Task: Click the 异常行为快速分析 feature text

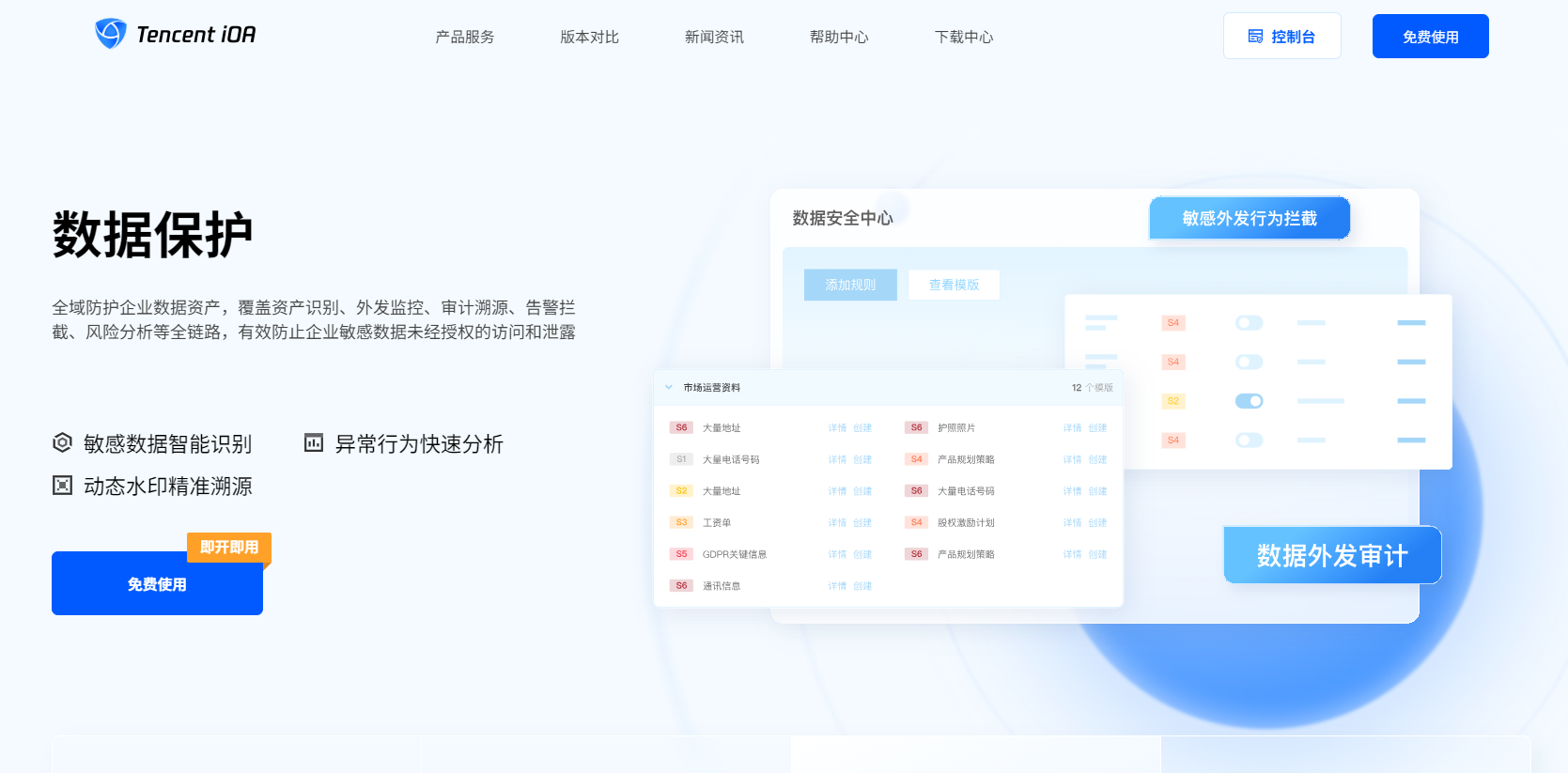Action: coord(419,443)
